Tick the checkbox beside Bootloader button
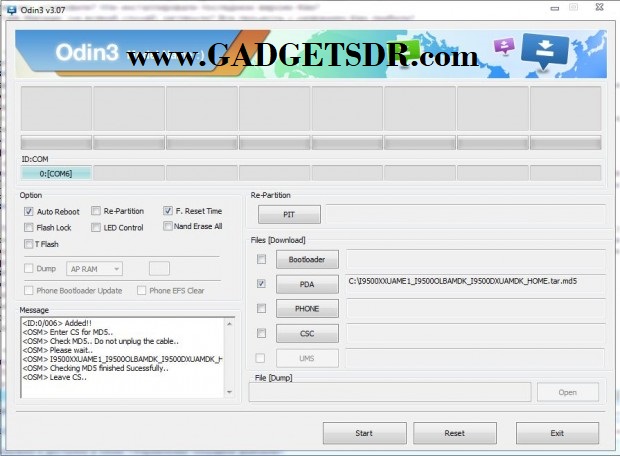 point(261,259)
